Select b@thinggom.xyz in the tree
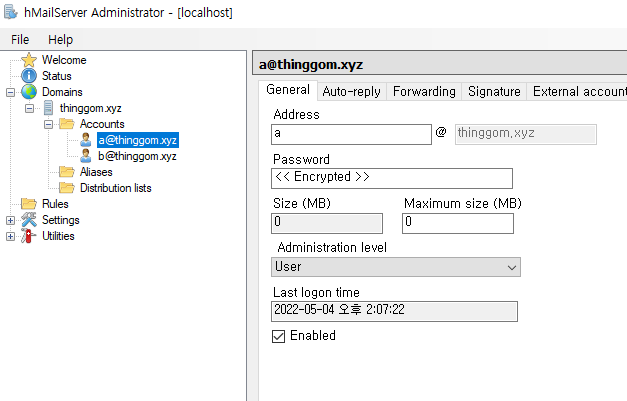The height and width of the screenshot is (401, 627). [x=138, y=156]
